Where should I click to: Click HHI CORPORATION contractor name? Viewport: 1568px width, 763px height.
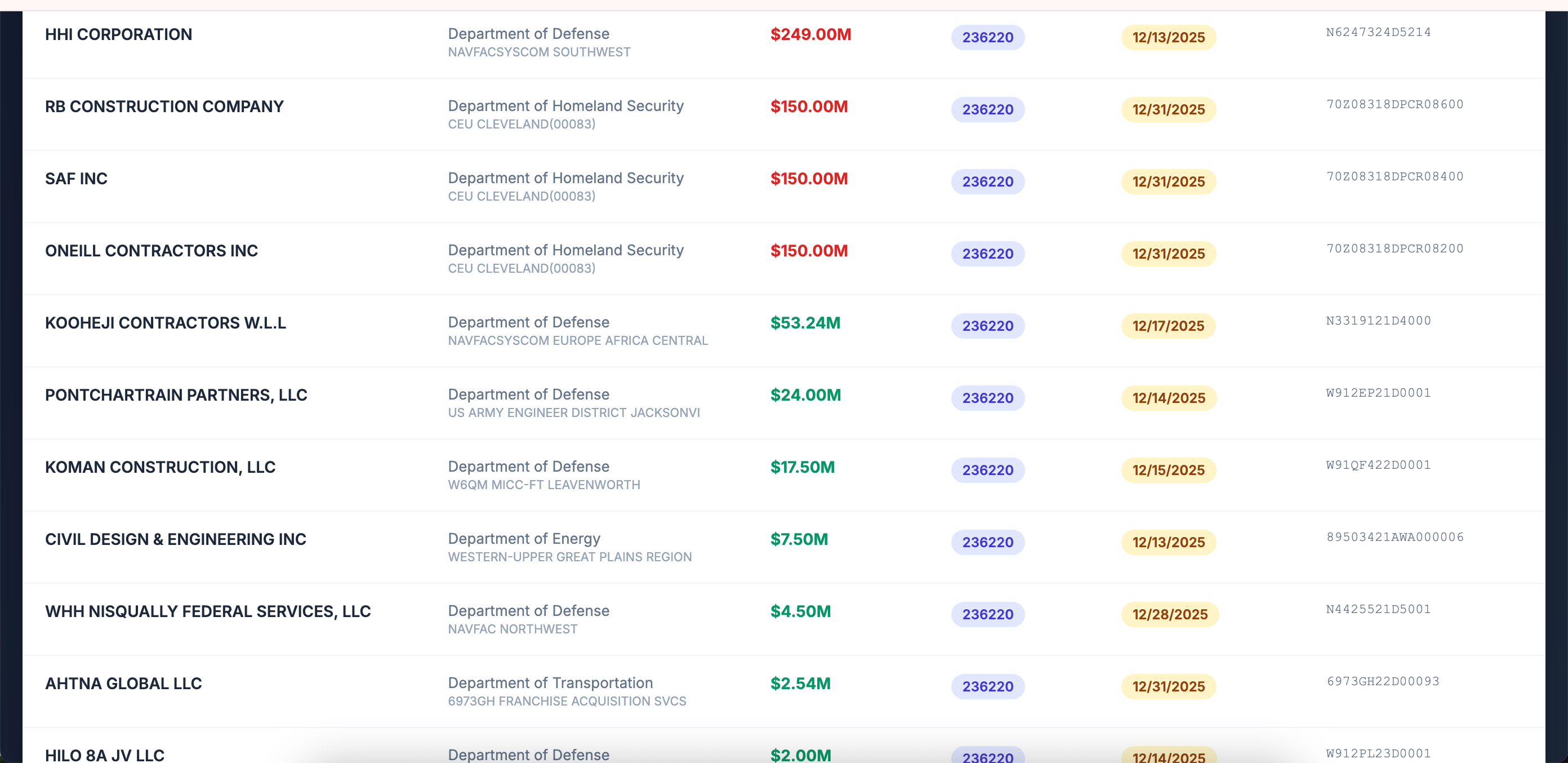click(118, 35)
